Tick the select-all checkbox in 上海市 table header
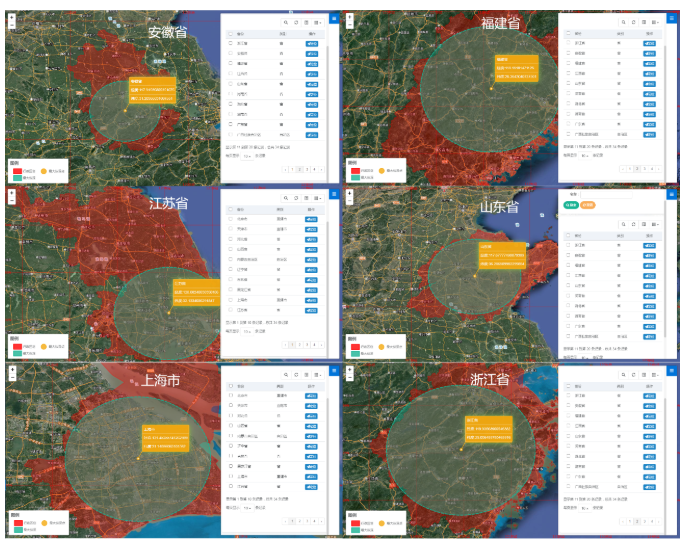The image size is (686, 541). pos(231,386)
